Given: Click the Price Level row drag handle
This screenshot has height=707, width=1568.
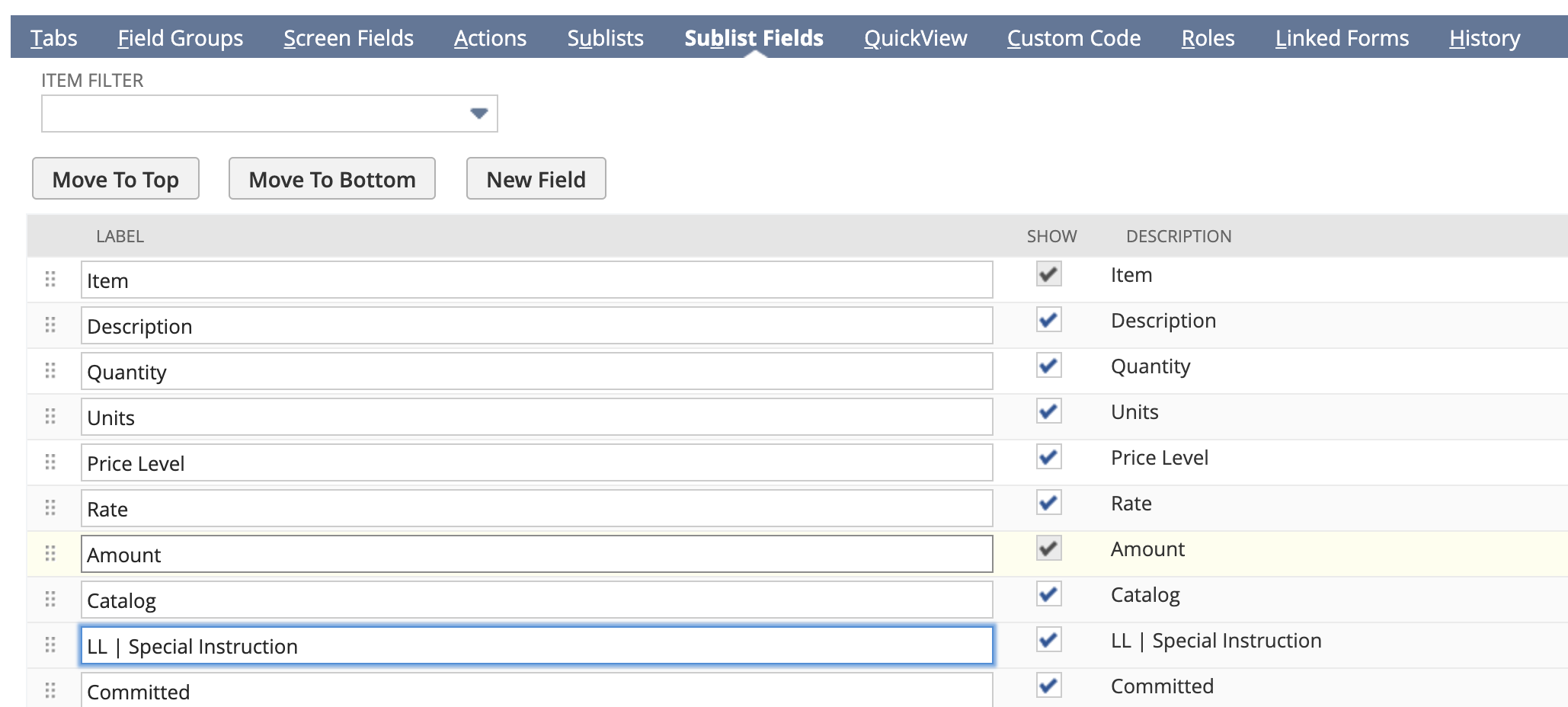Looking at the screenshot, I should pos(50,462).
